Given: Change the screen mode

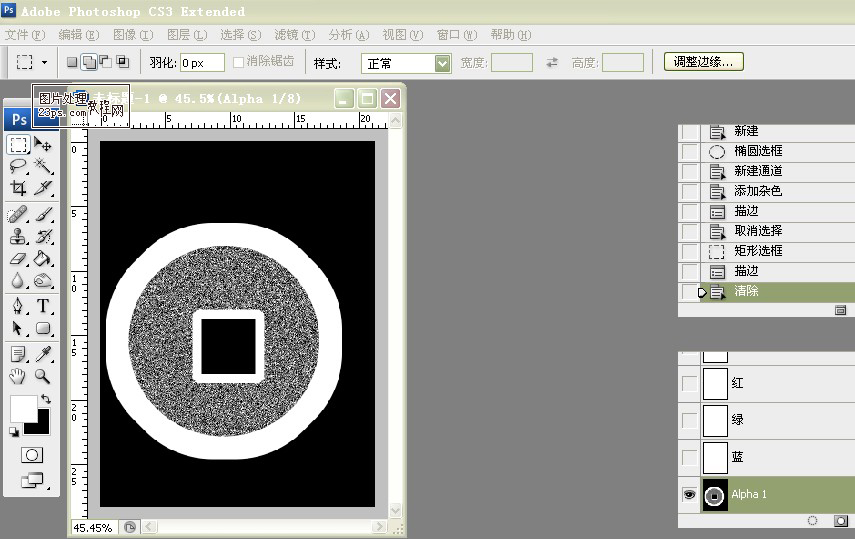Looking at the screenshot, I should point(32,480).
